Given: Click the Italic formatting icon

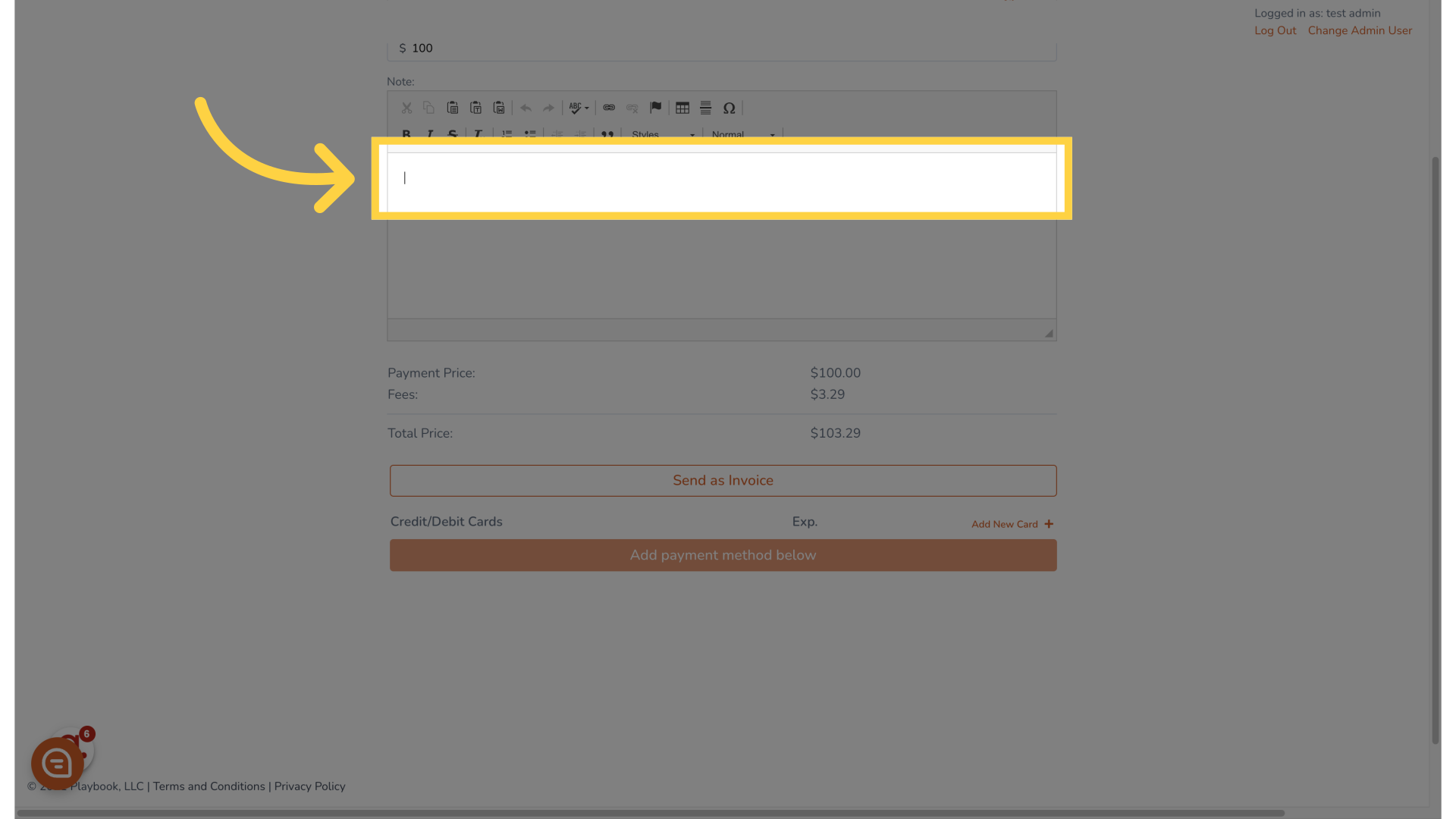Looking at the screenshot, I should coord(429,135).
